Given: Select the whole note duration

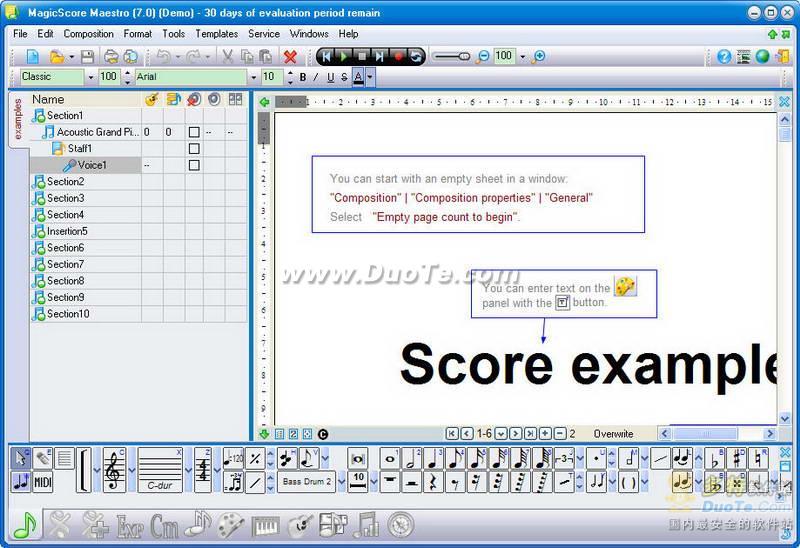Looking at the screenshot, I should [390, 459].
